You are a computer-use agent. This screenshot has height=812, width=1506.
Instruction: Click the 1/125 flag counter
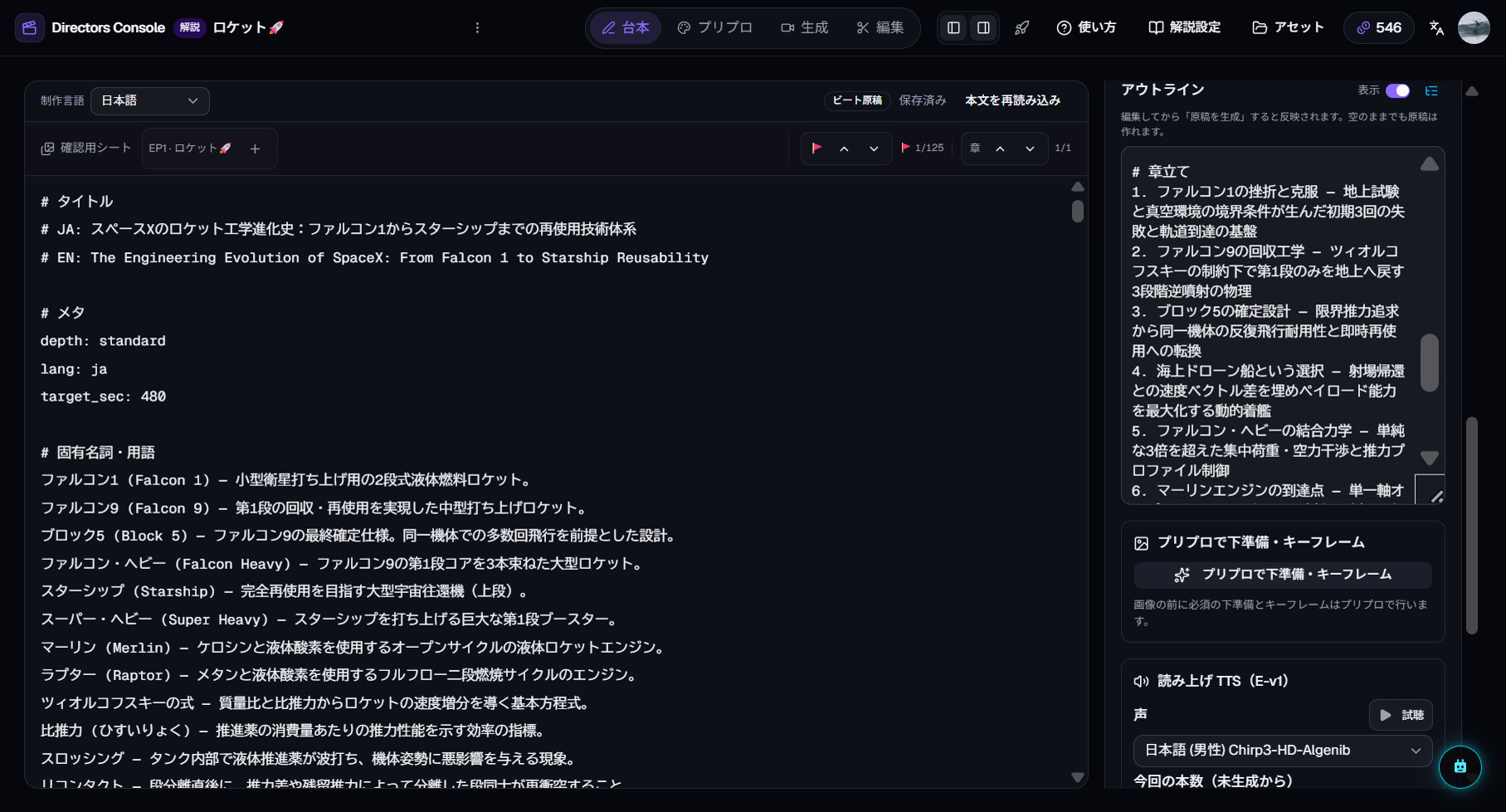coord(923,148)
